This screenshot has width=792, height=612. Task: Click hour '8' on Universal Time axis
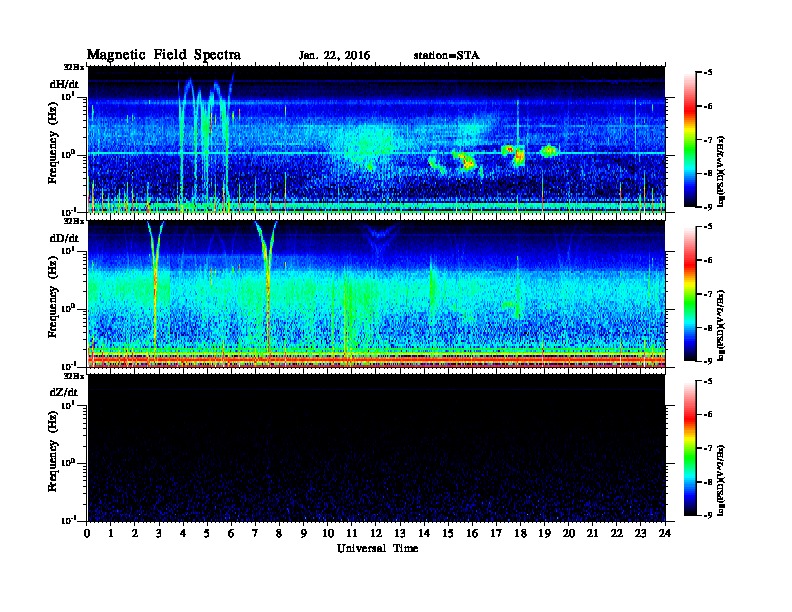pos(279,533)
